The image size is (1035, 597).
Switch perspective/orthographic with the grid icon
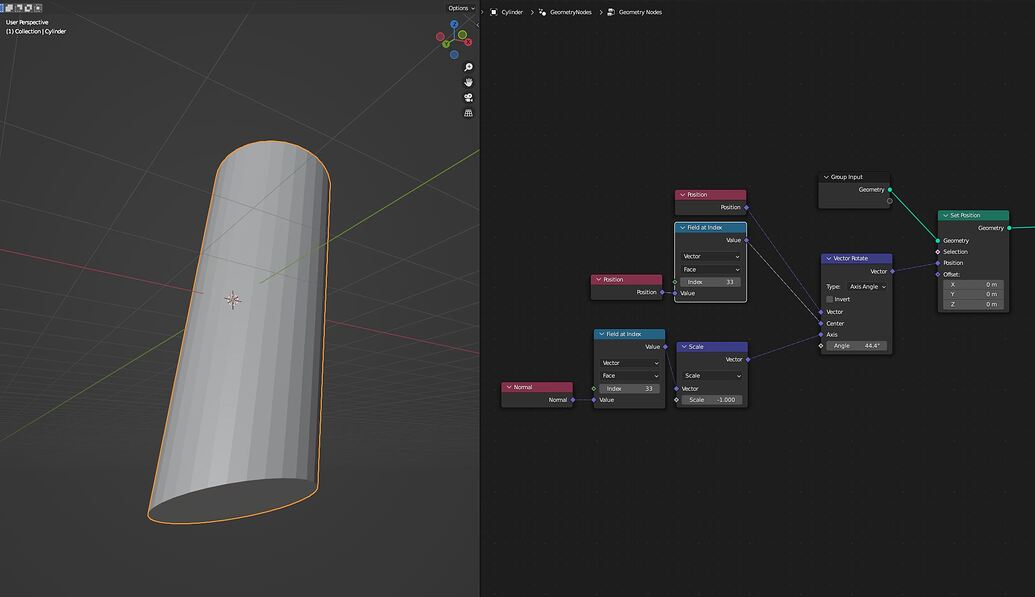[469, 113]
